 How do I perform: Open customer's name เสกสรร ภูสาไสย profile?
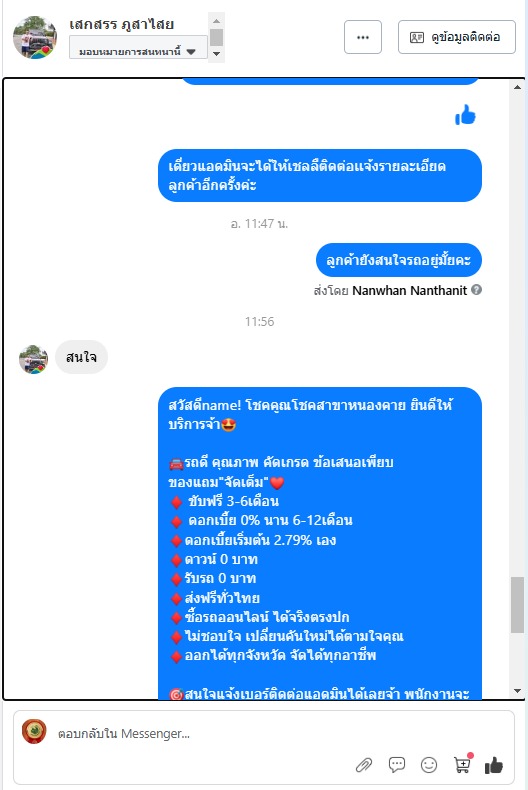coord(121,24)
